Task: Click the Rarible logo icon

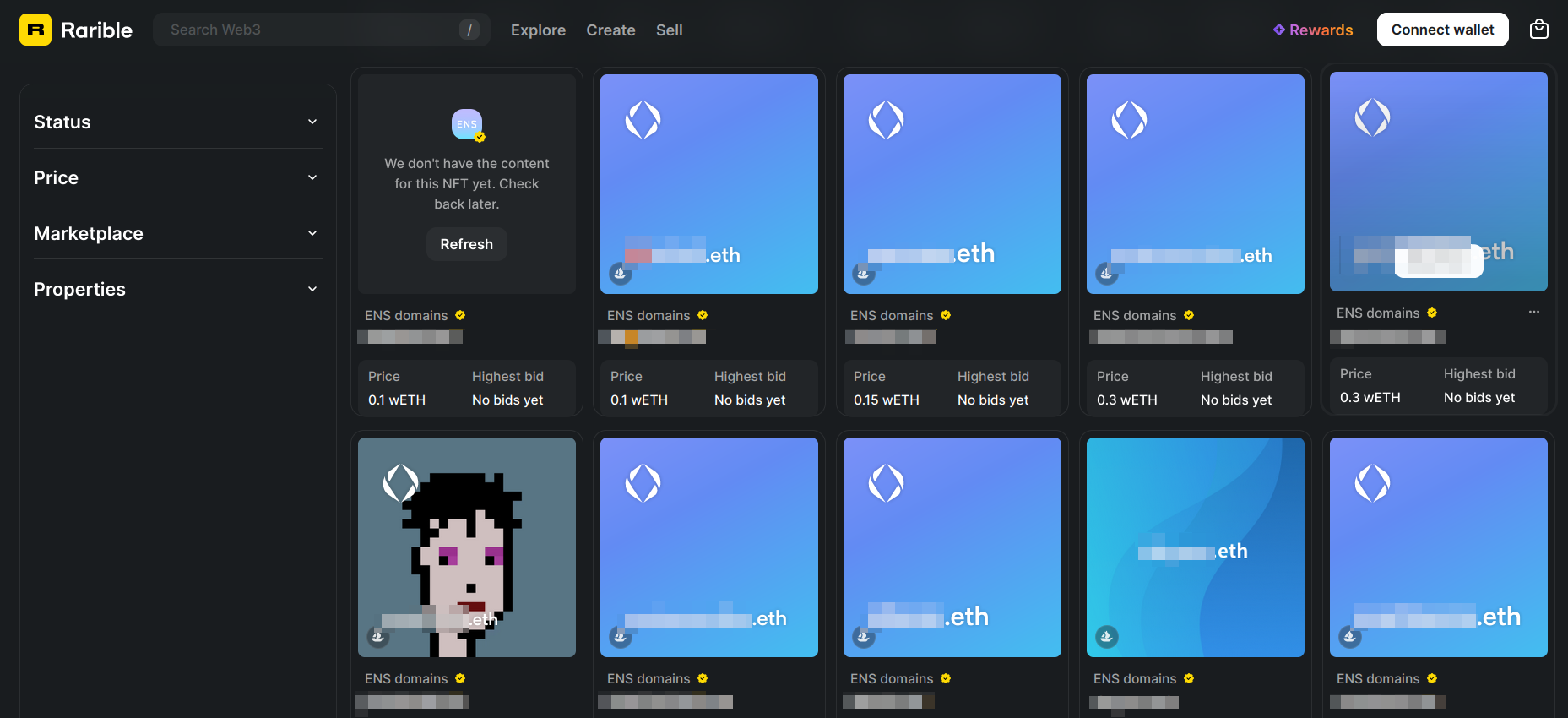Action: point(35,30)
